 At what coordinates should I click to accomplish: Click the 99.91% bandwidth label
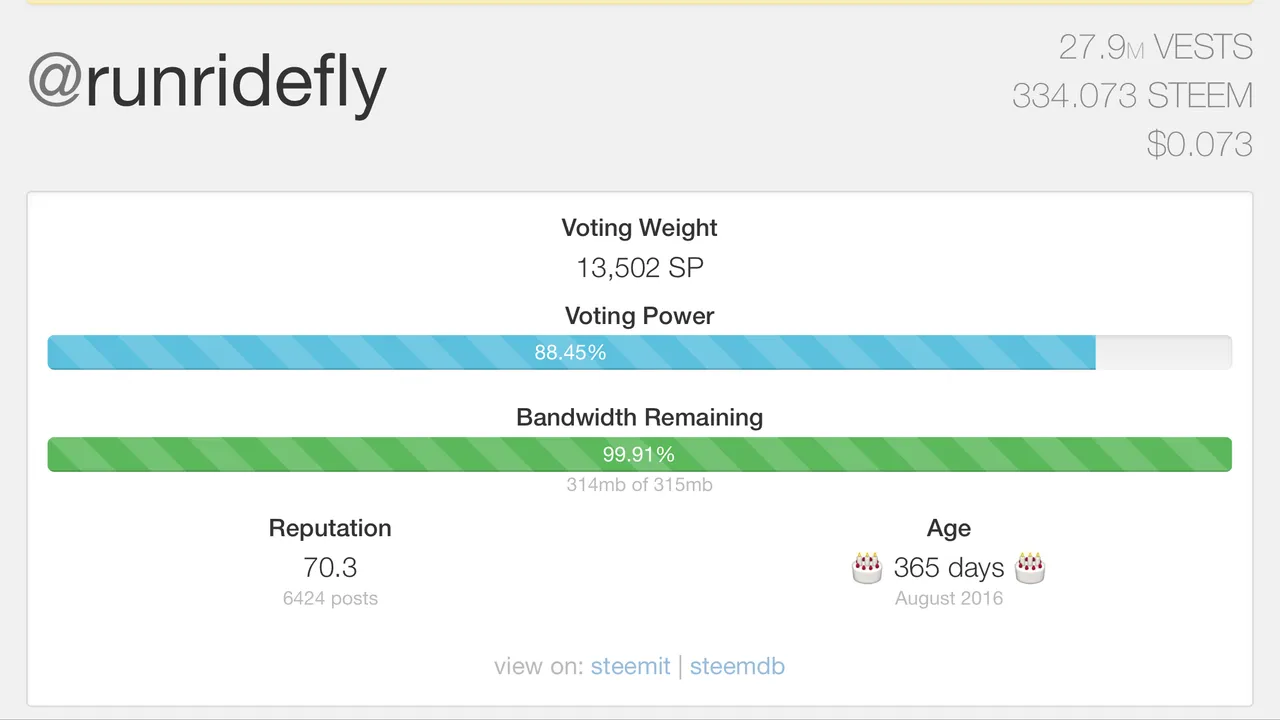pos(638,454)
